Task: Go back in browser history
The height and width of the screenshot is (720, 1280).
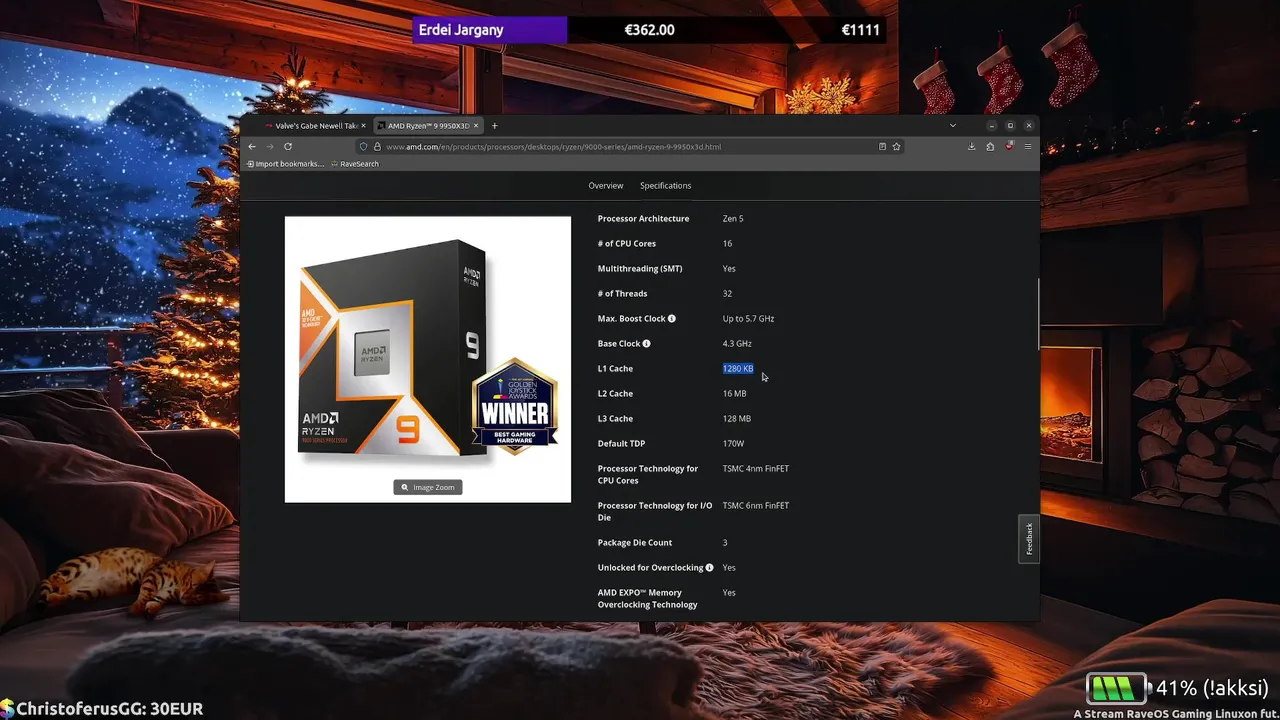Action: (x=252, y=146)
